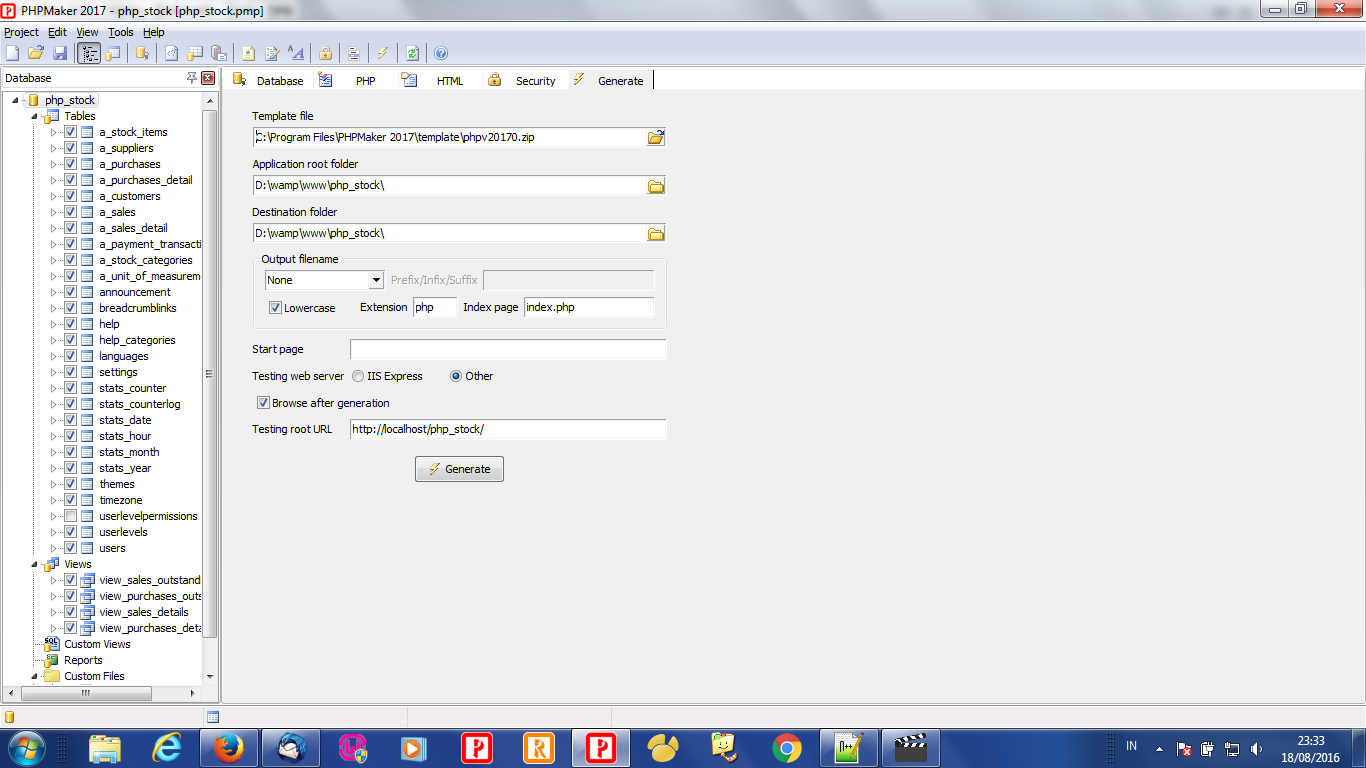Uncheck the users table checkbox
The image size is (1366, 768).
[x=71, y=548]
